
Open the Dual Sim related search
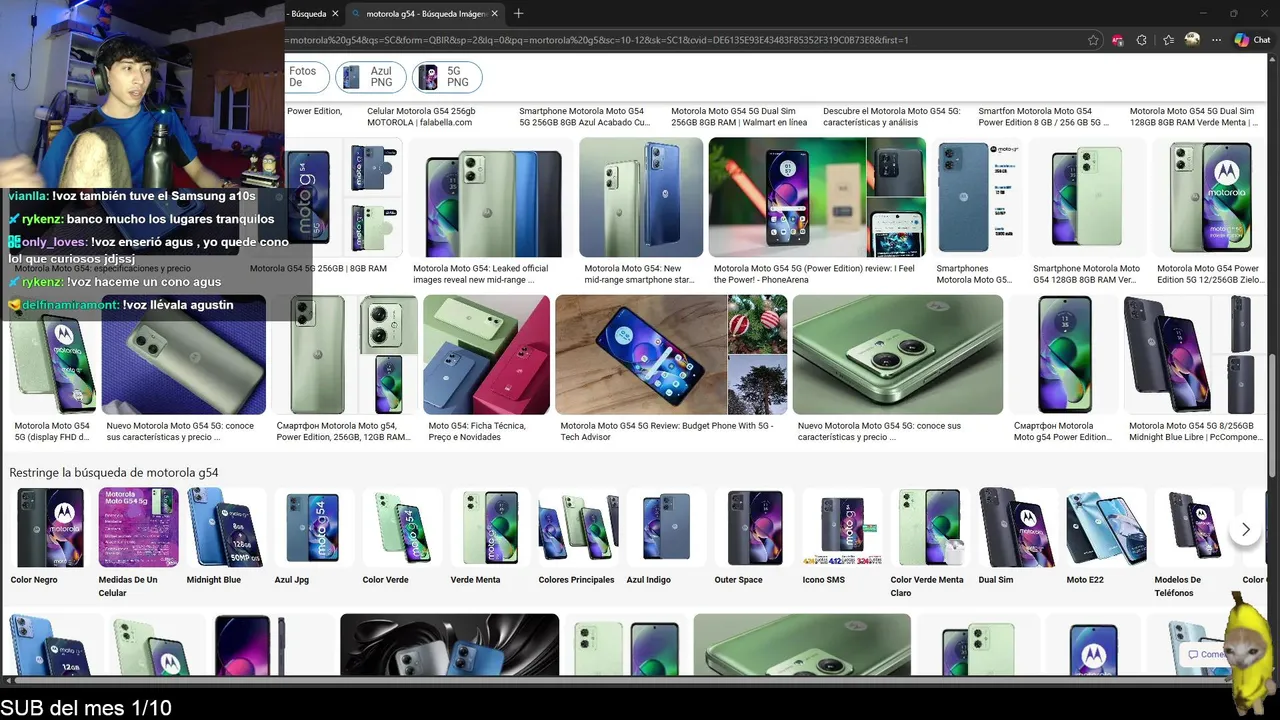pyautogui.click(x=1018, y=536)
